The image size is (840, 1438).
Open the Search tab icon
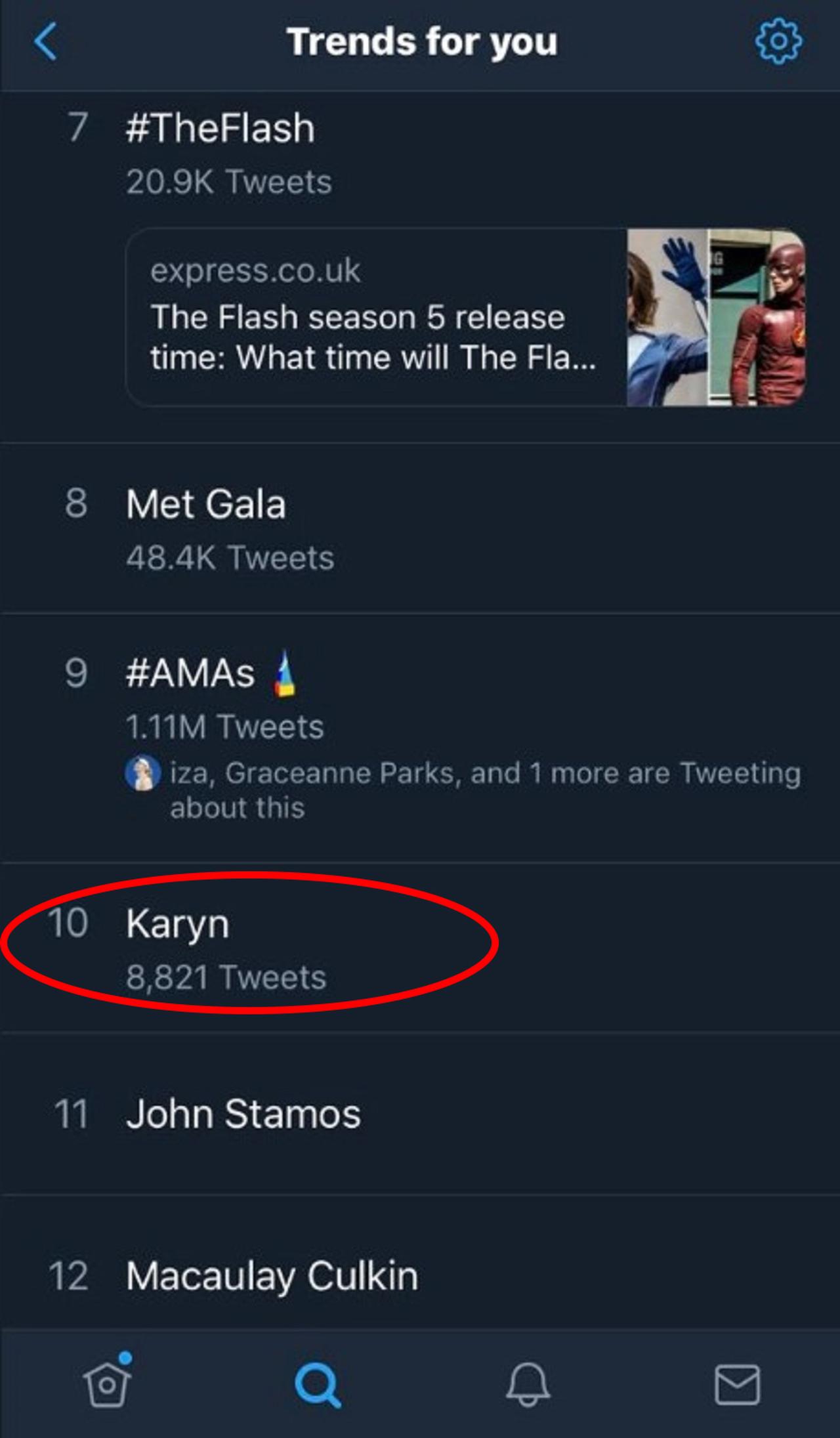pyautogui.click(x=318, y=1384)
